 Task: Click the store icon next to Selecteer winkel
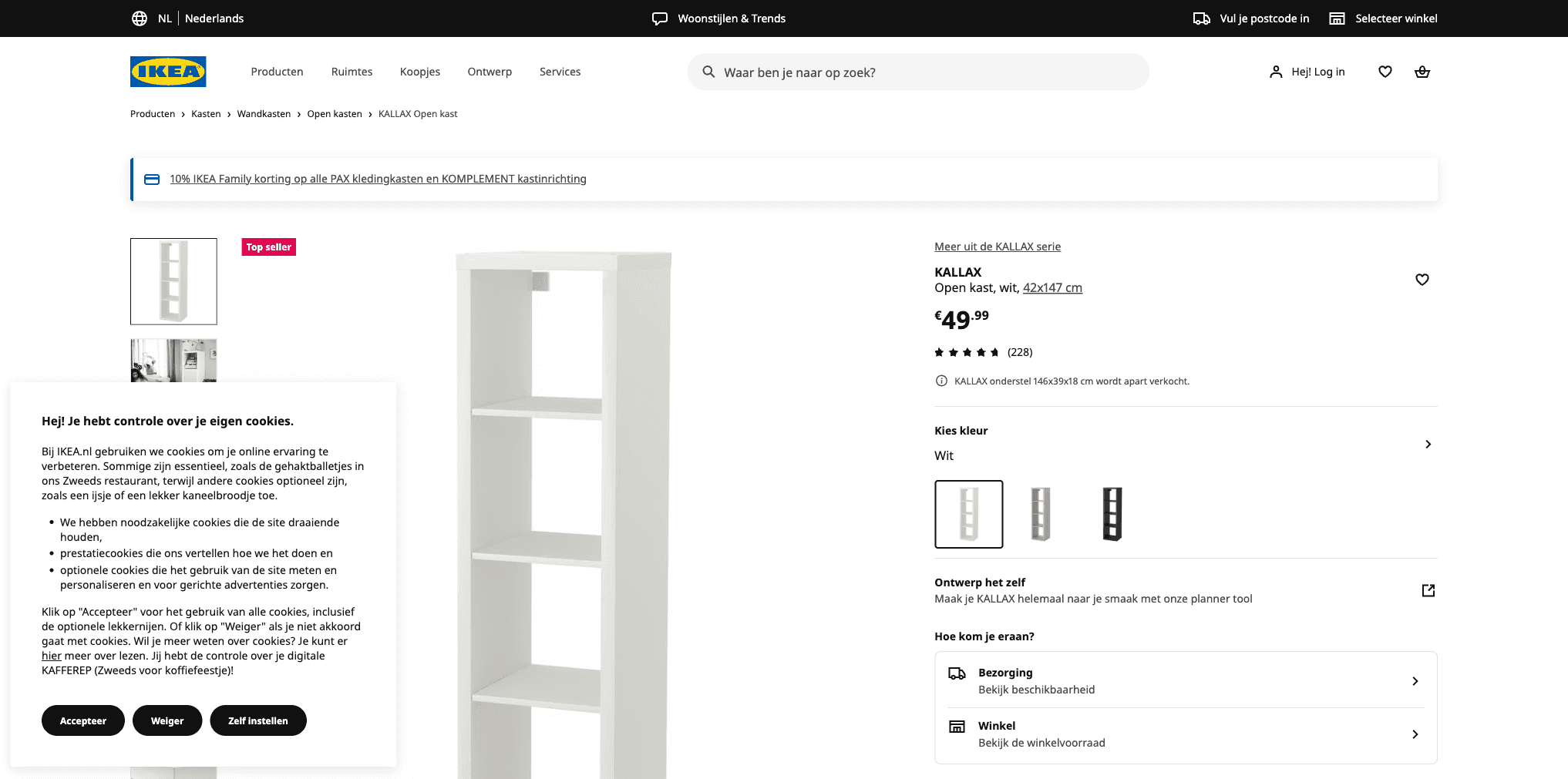(x=1338, y=18)
